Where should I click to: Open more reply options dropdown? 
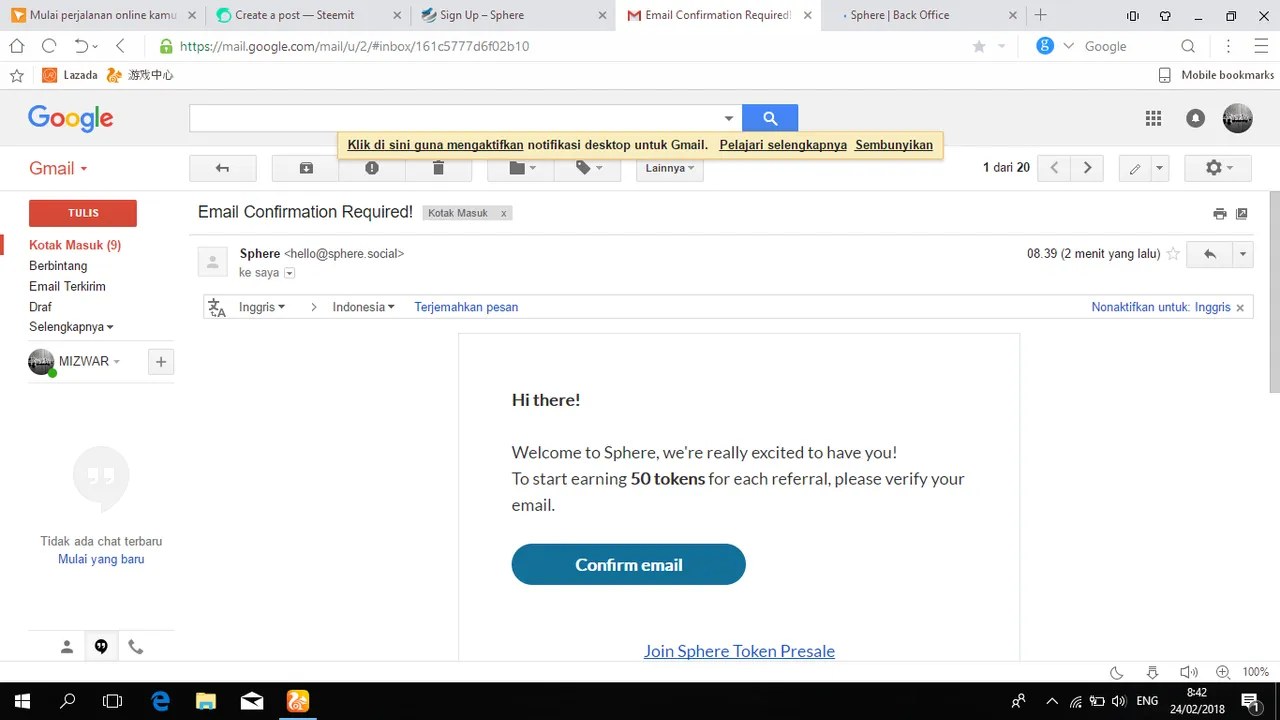[1243, 254]
